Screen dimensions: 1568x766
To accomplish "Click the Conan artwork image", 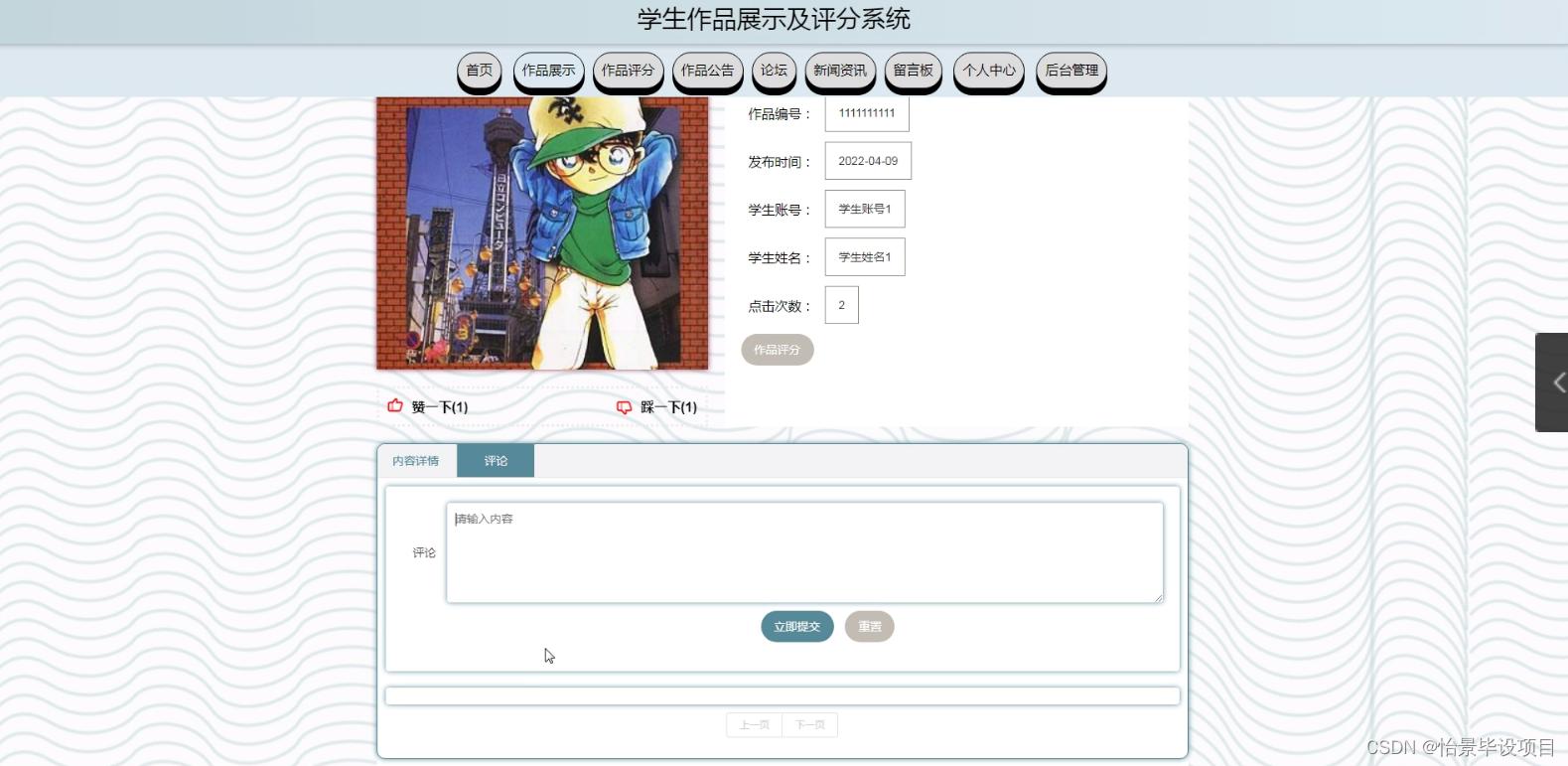I will [x=542, y=233].
